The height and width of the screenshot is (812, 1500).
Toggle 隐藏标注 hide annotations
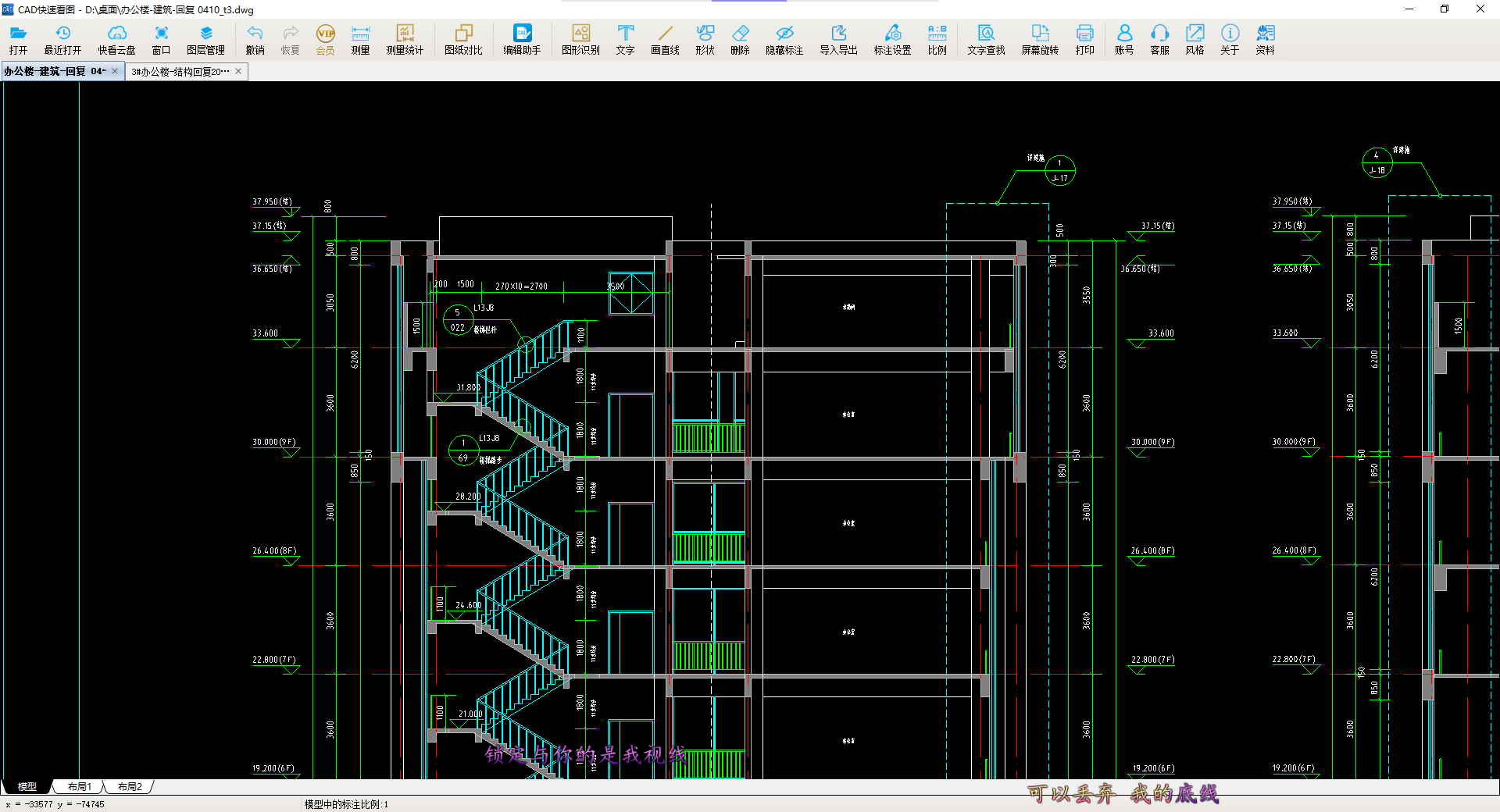coord(784,39)
